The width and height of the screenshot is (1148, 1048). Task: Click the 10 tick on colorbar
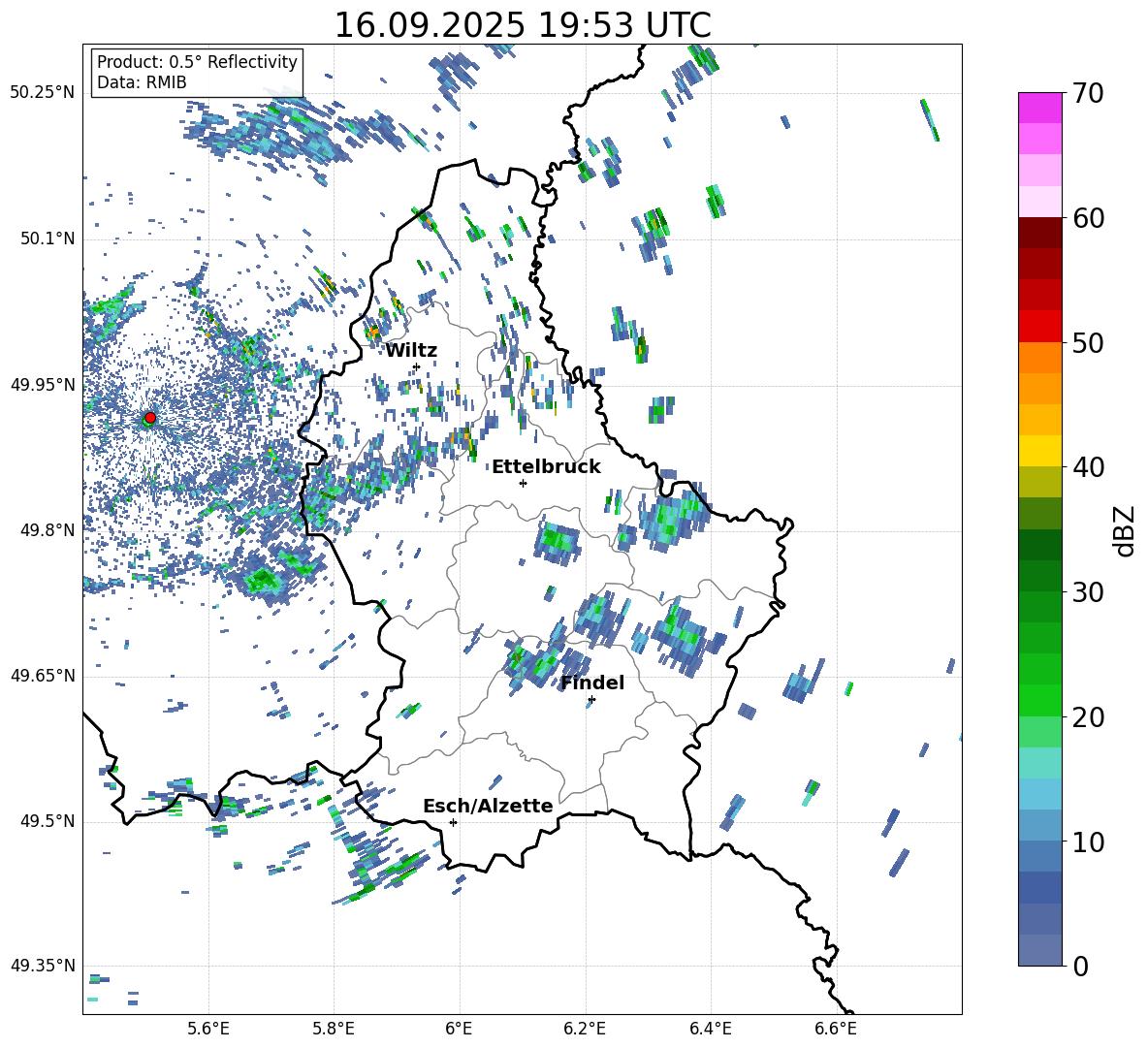1088,842
